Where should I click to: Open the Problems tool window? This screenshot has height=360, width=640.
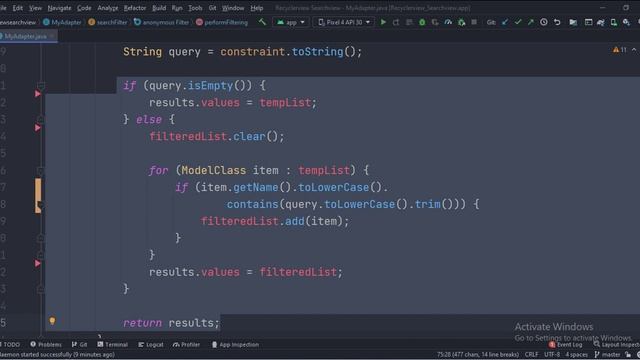point(46,344)
